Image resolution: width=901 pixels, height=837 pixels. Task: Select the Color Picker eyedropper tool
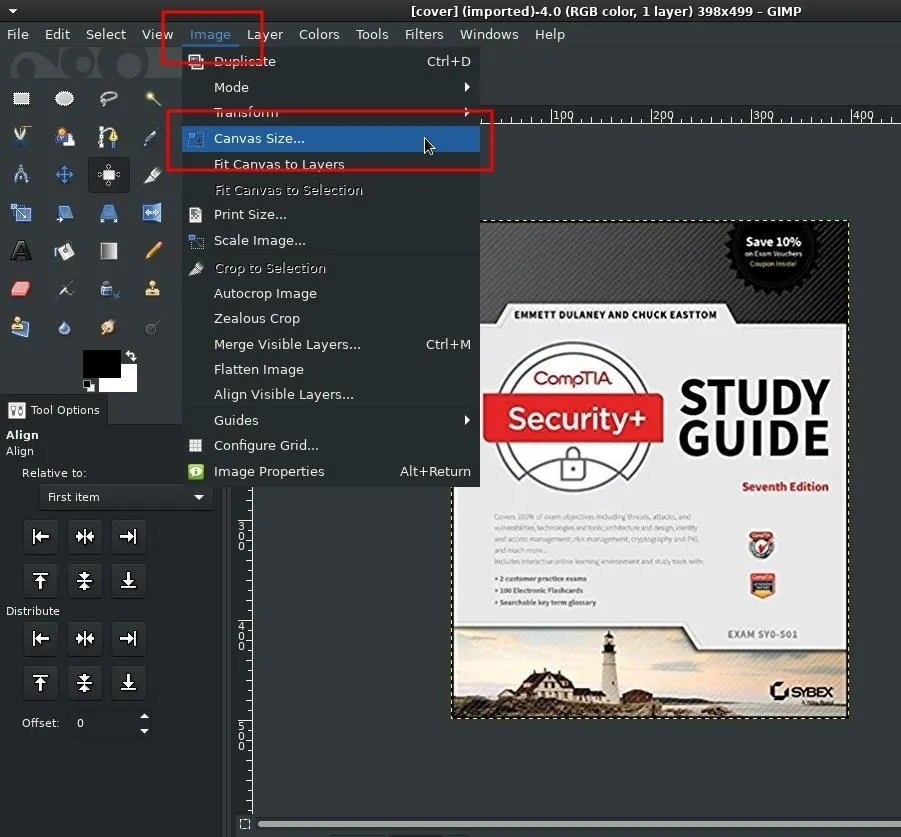152,137
